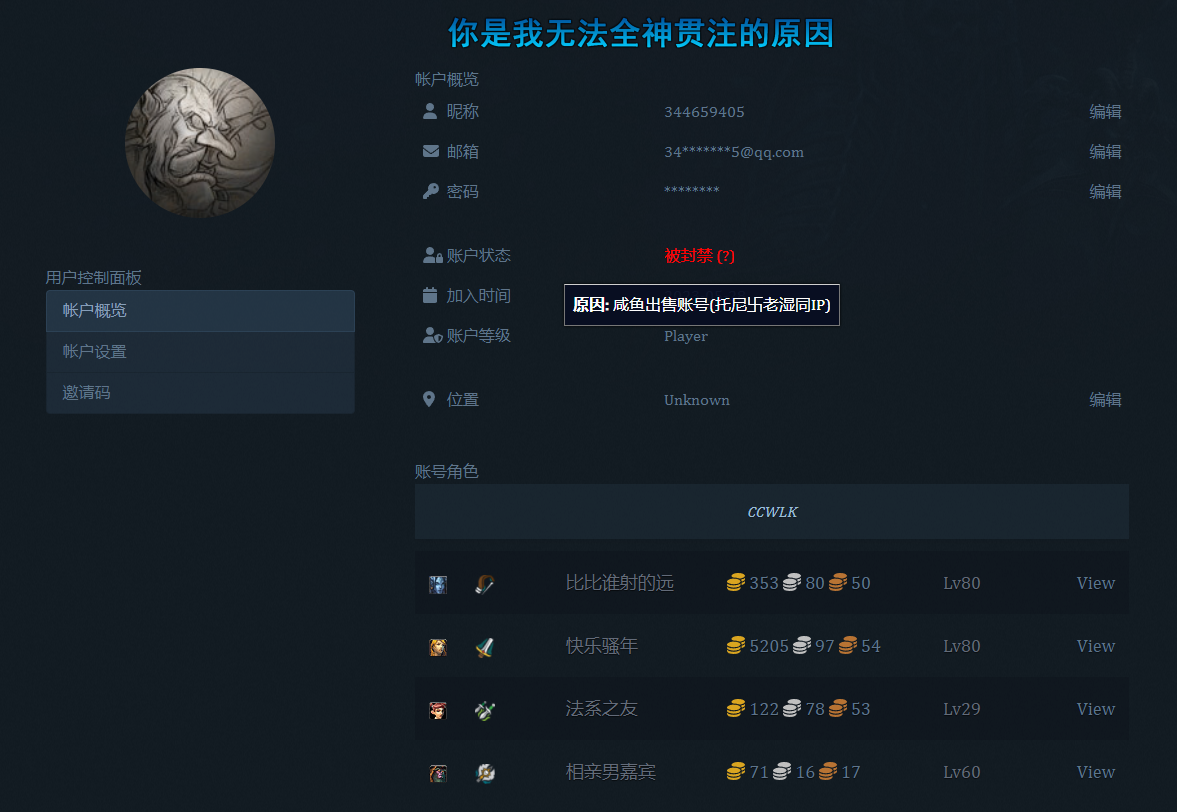Image resolution: width=1177 pixels, height=812 pixels.
Task: View the Lv29 character 法系之友
Action: tap(1095, 709)
